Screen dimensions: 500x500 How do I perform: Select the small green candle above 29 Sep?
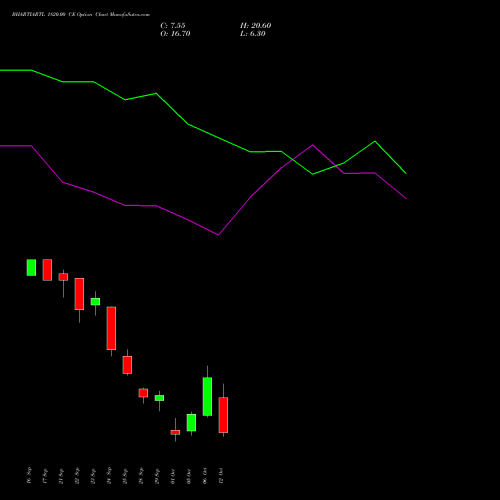[159, 398]
